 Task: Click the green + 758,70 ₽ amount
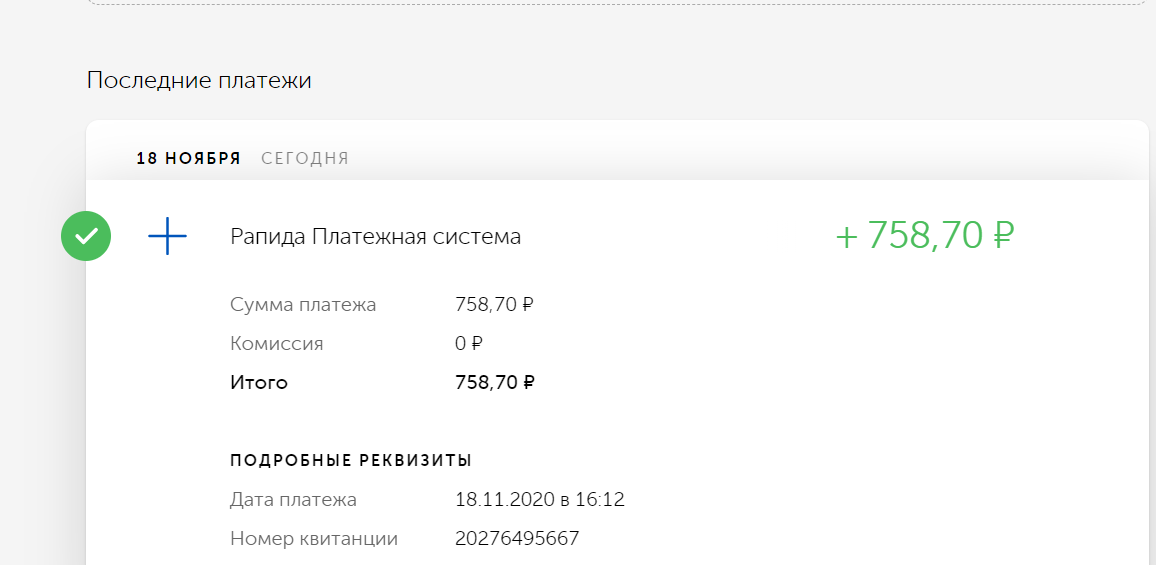click(x=925, y=235)
